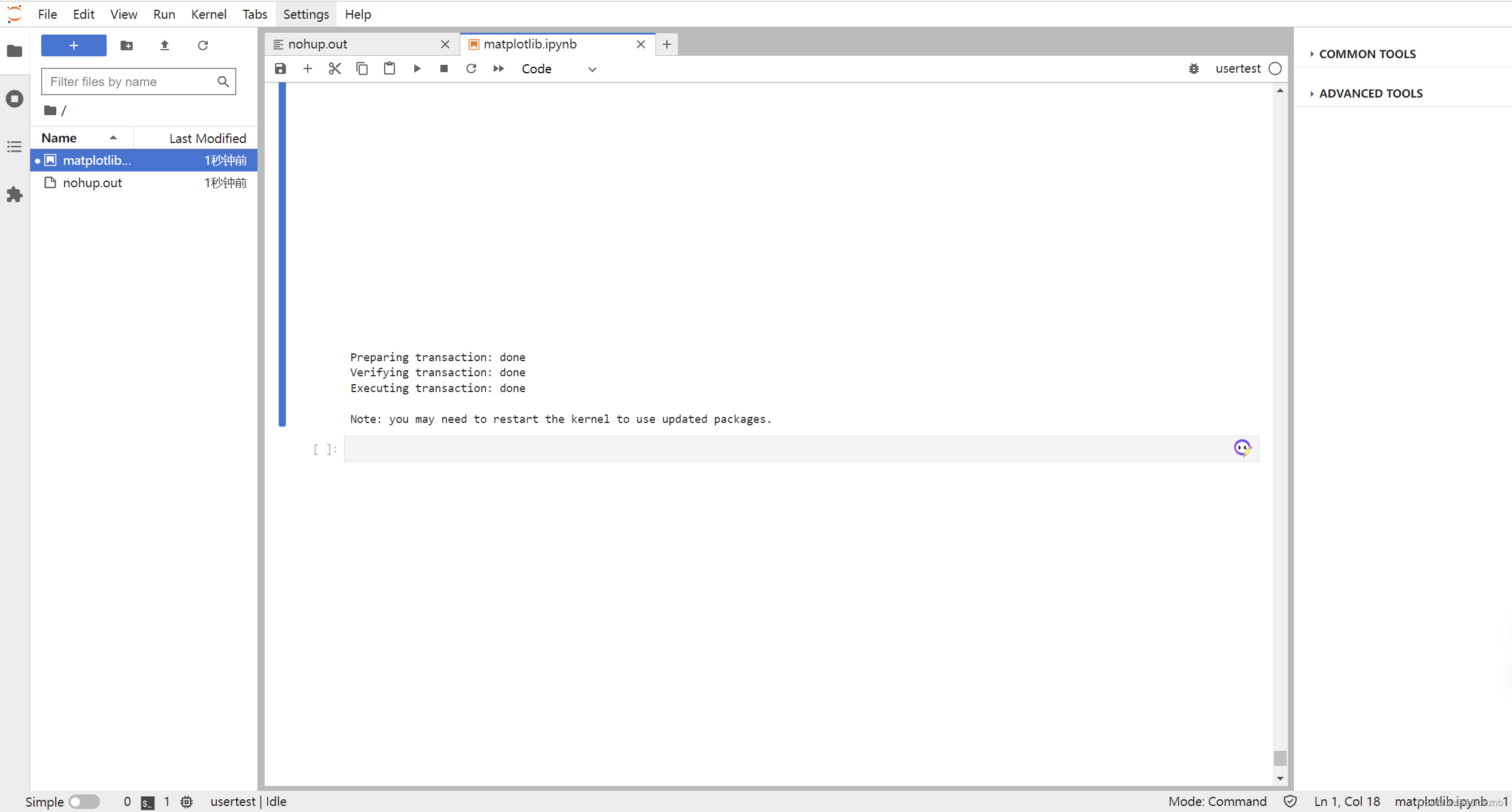This screenshot has width=1512, height=812.
Task: Click the Cut selected cell icon
Action: tap(335, 68)
